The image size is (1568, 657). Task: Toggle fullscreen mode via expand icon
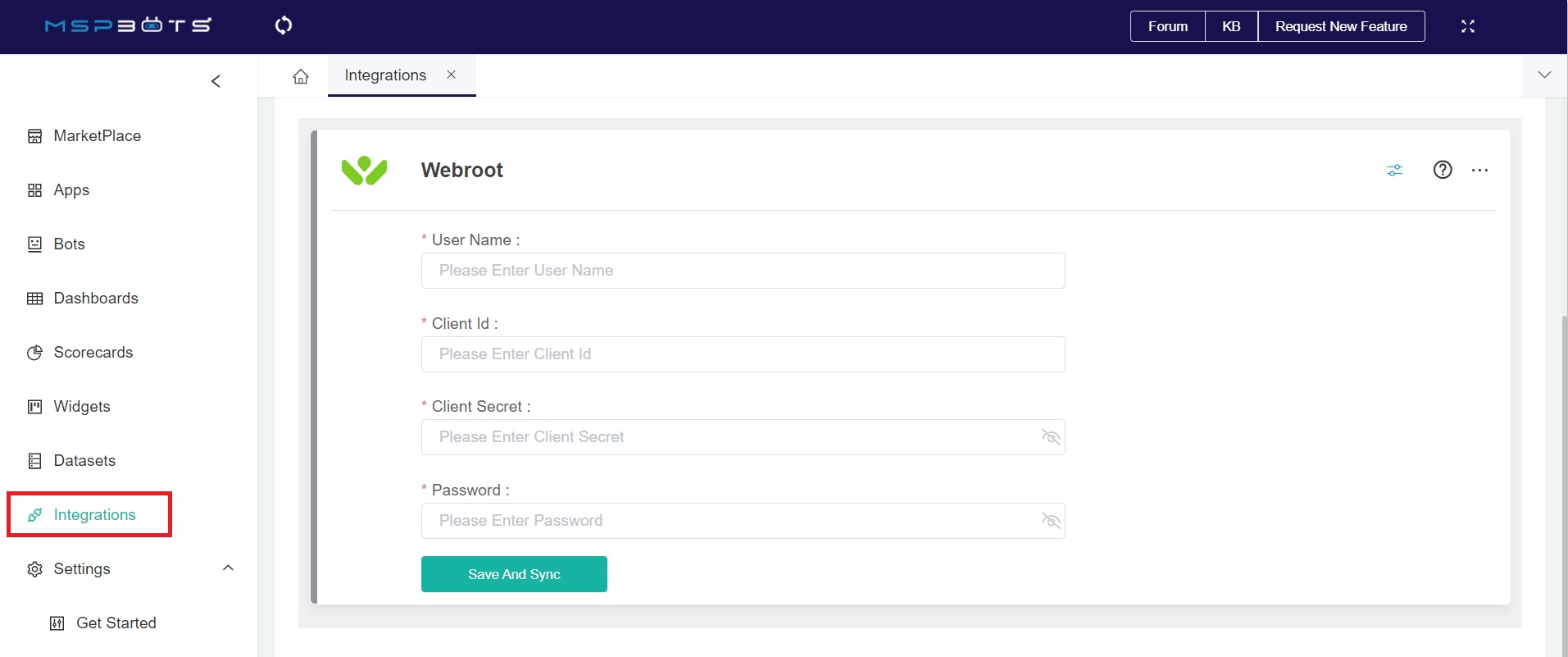[x=1468, y=25]
